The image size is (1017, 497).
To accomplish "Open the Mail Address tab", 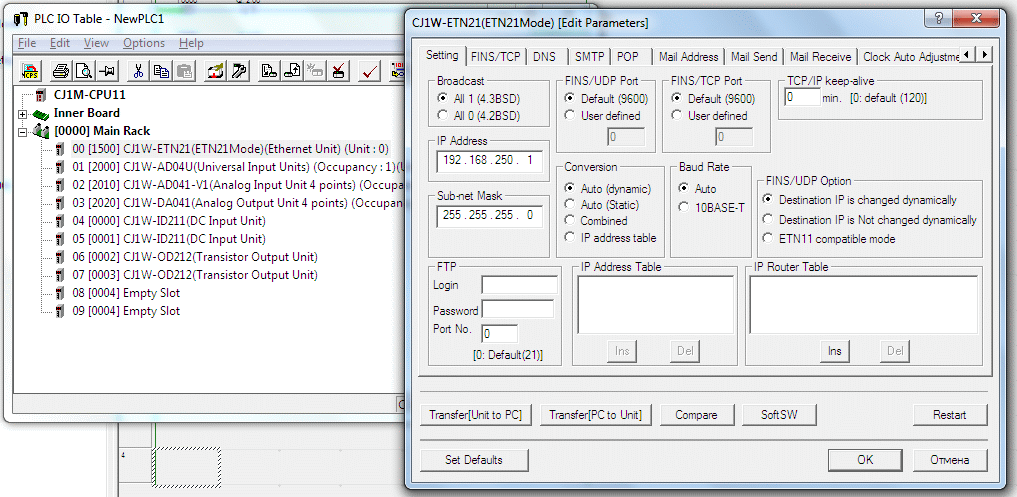I will 688,56.
